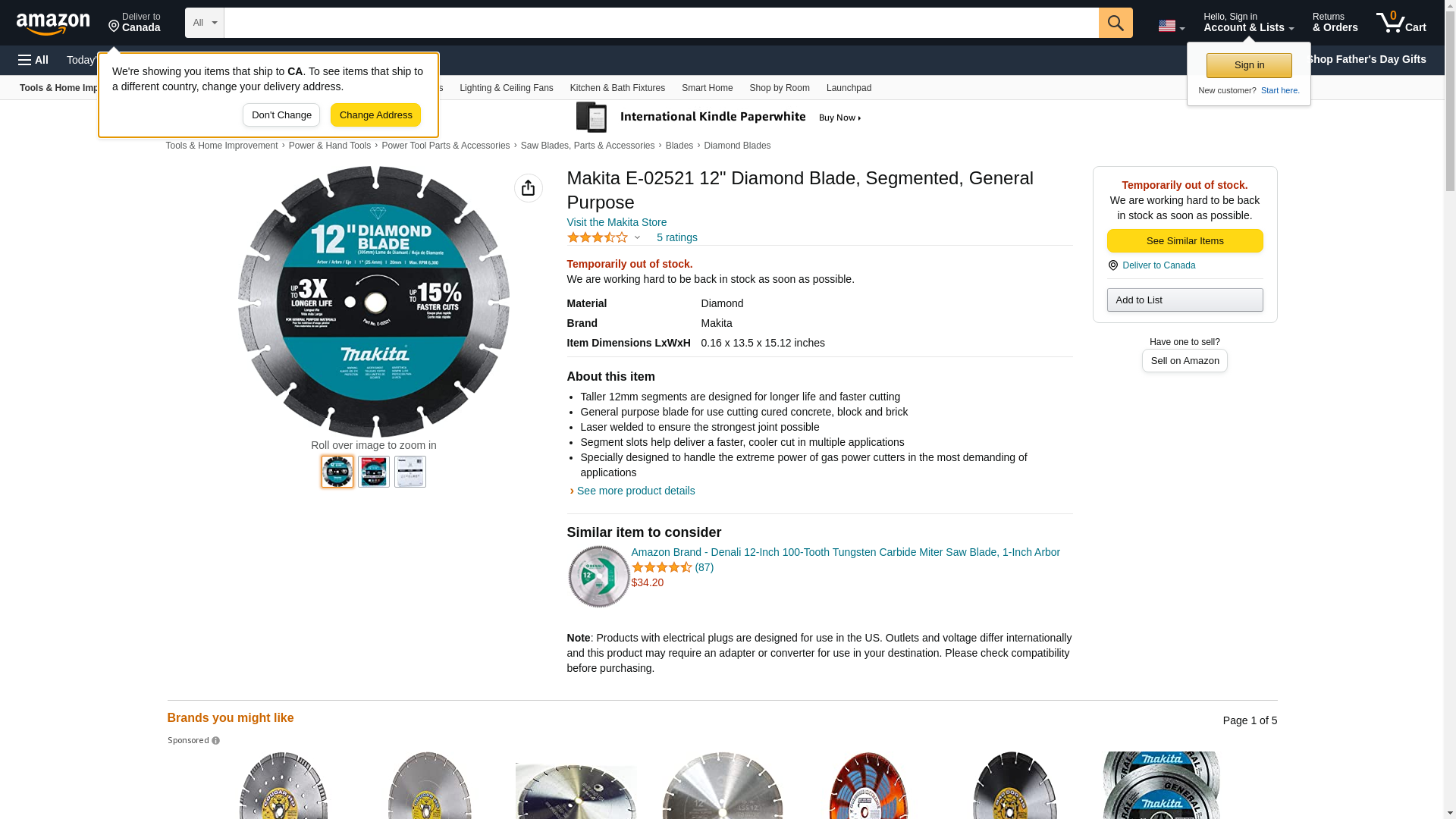The image size is (1456, 819).
Task: Expand the star rating breakdown arrow
Action: click(x=637, y=238)
